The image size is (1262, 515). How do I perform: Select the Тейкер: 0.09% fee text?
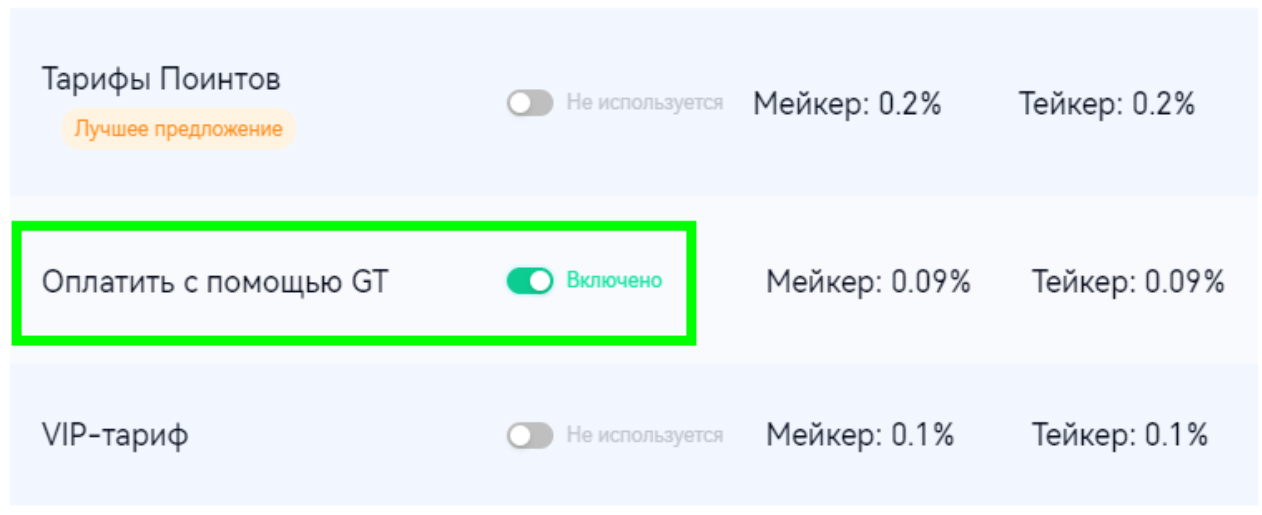point(1128,282)
